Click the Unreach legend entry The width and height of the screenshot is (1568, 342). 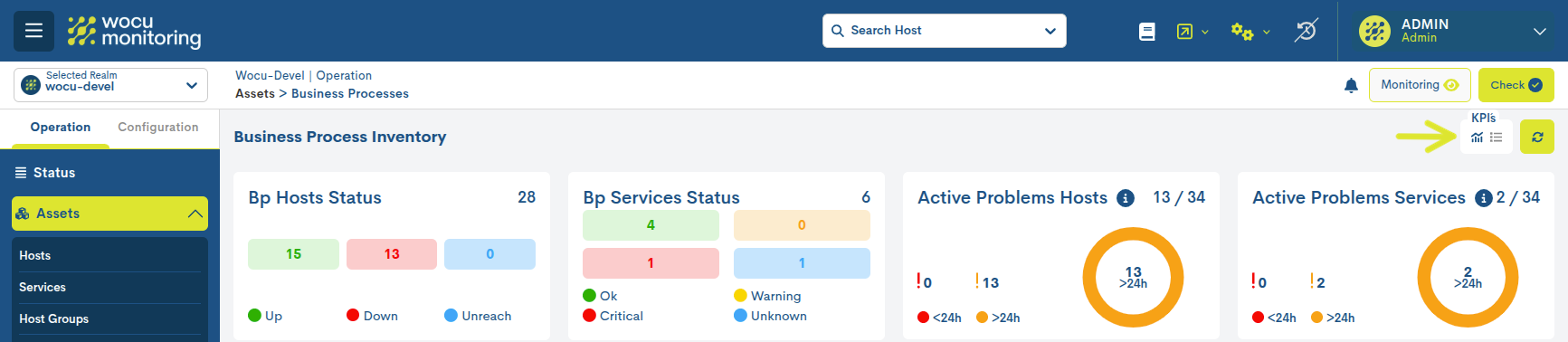pyautogui.click(x=478, y=316)
